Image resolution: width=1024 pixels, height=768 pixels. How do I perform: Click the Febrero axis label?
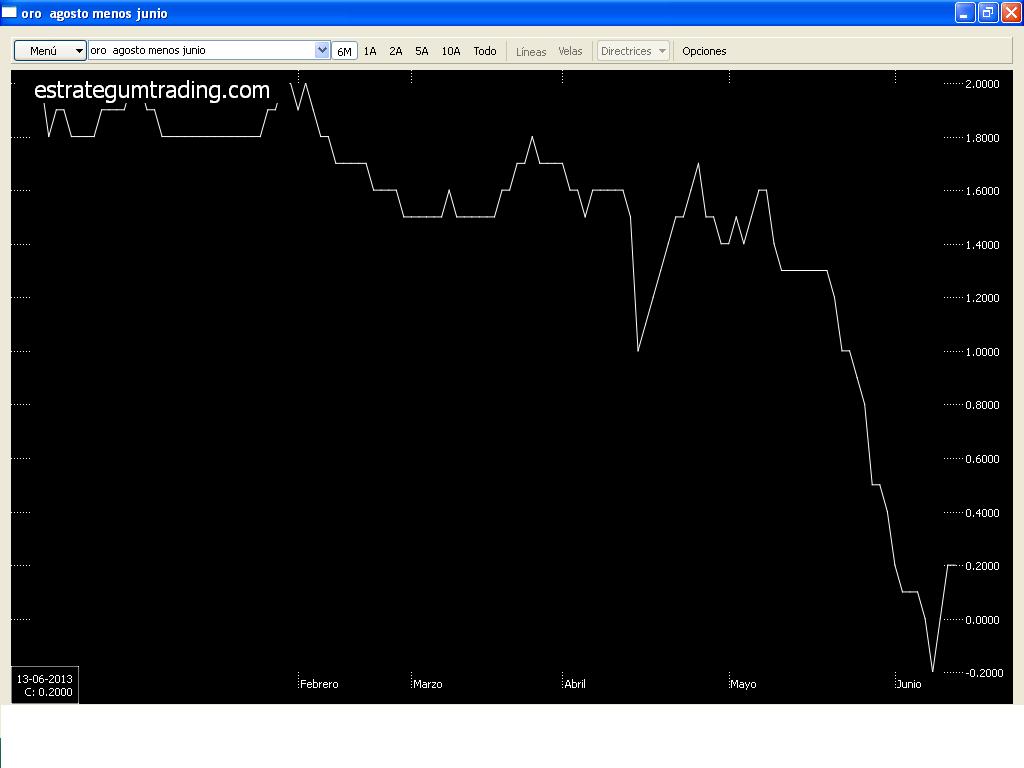319,684
